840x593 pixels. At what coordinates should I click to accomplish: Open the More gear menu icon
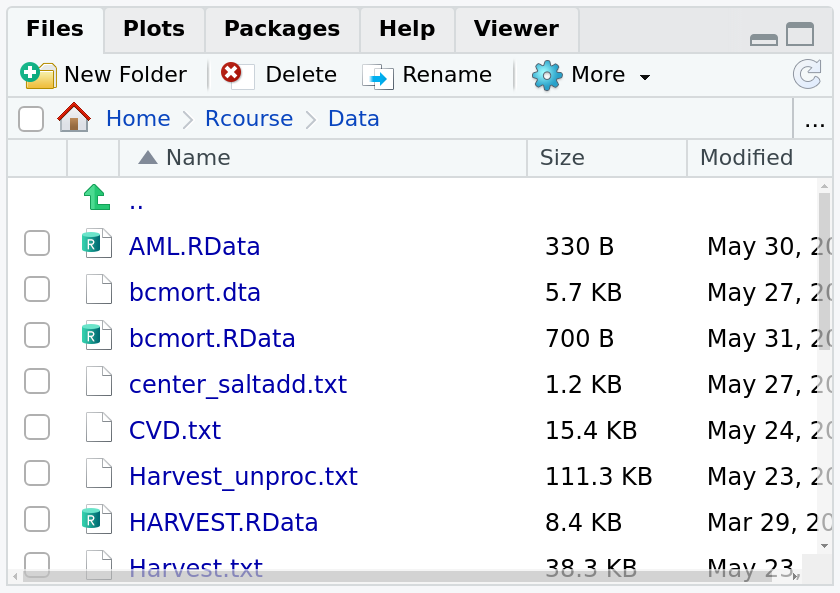click(x=547, y=74)
